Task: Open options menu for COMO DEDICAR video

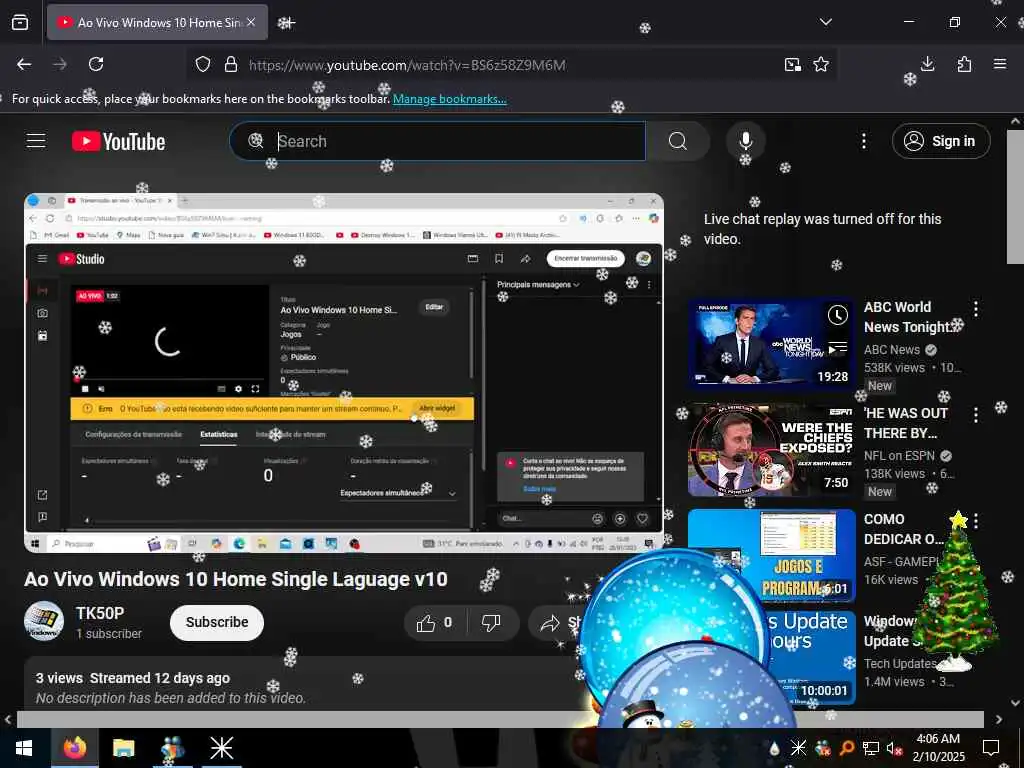Action: (976, 520)
